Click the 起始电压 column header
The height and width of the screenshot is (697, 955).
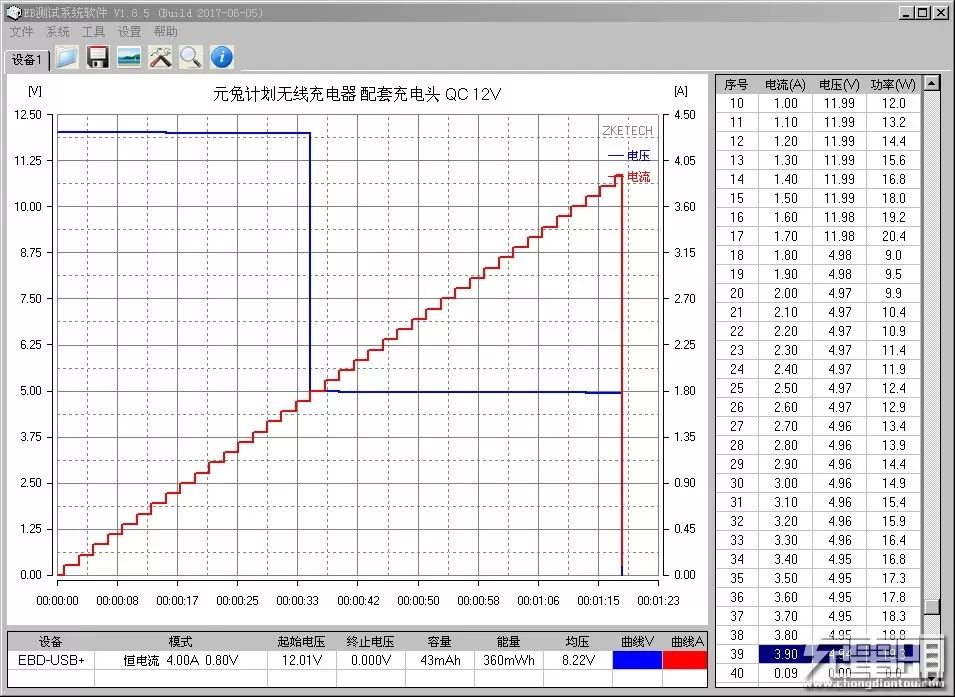click(x=301, y=642)
